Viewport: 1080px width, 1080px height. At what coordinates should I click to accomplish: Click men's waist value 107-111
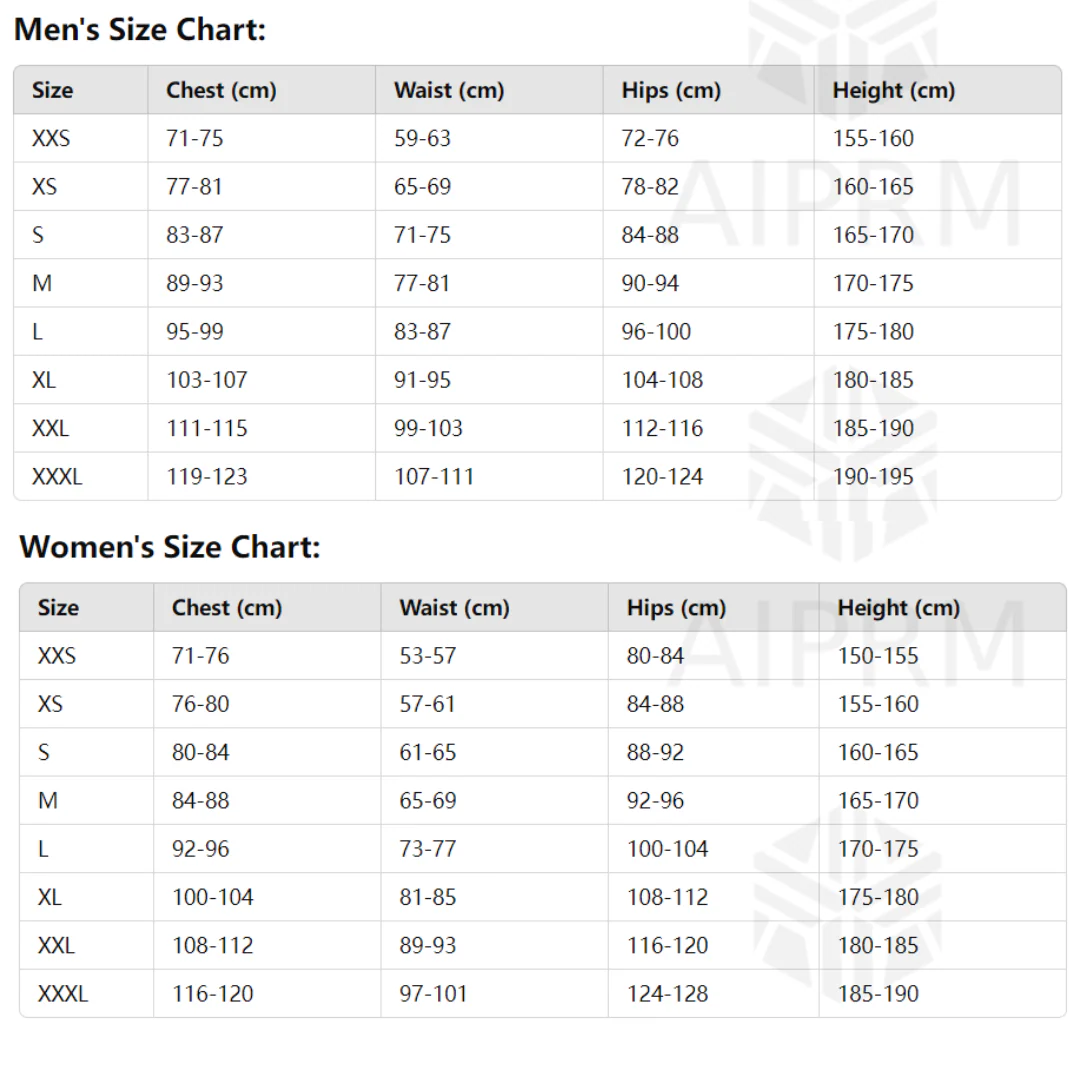tap(434, 477)
